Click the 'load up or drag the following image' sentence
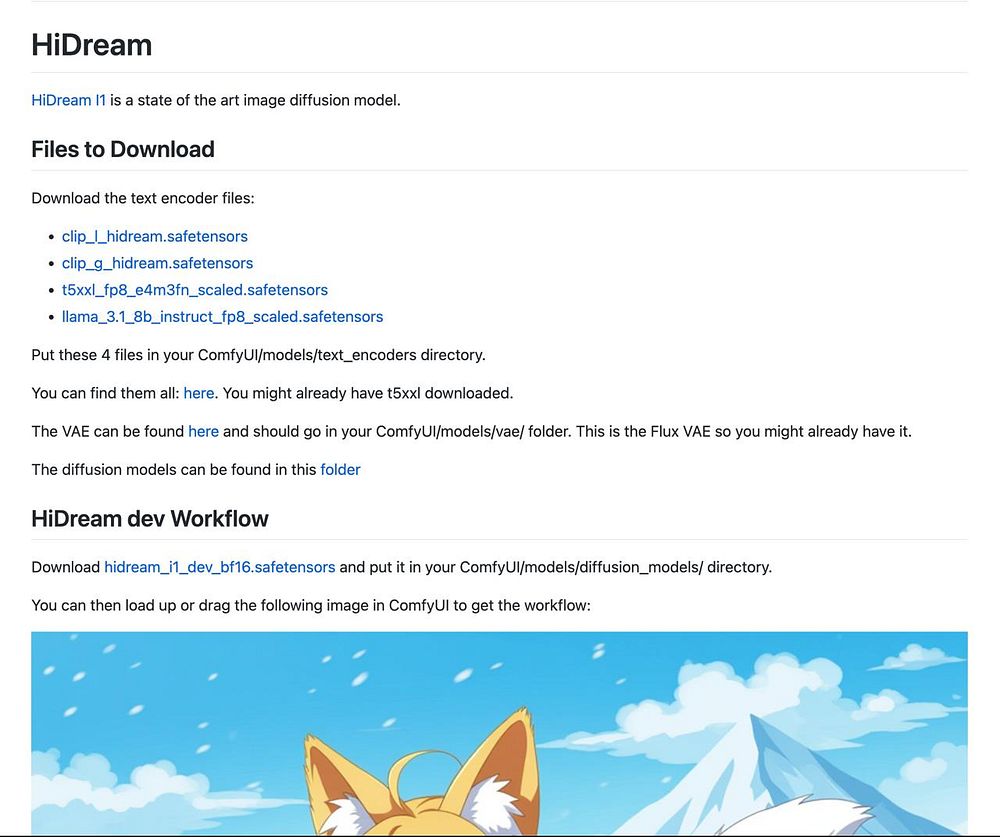The height and width of the screenshot is (837, 1000). click(x=311, y=605)
